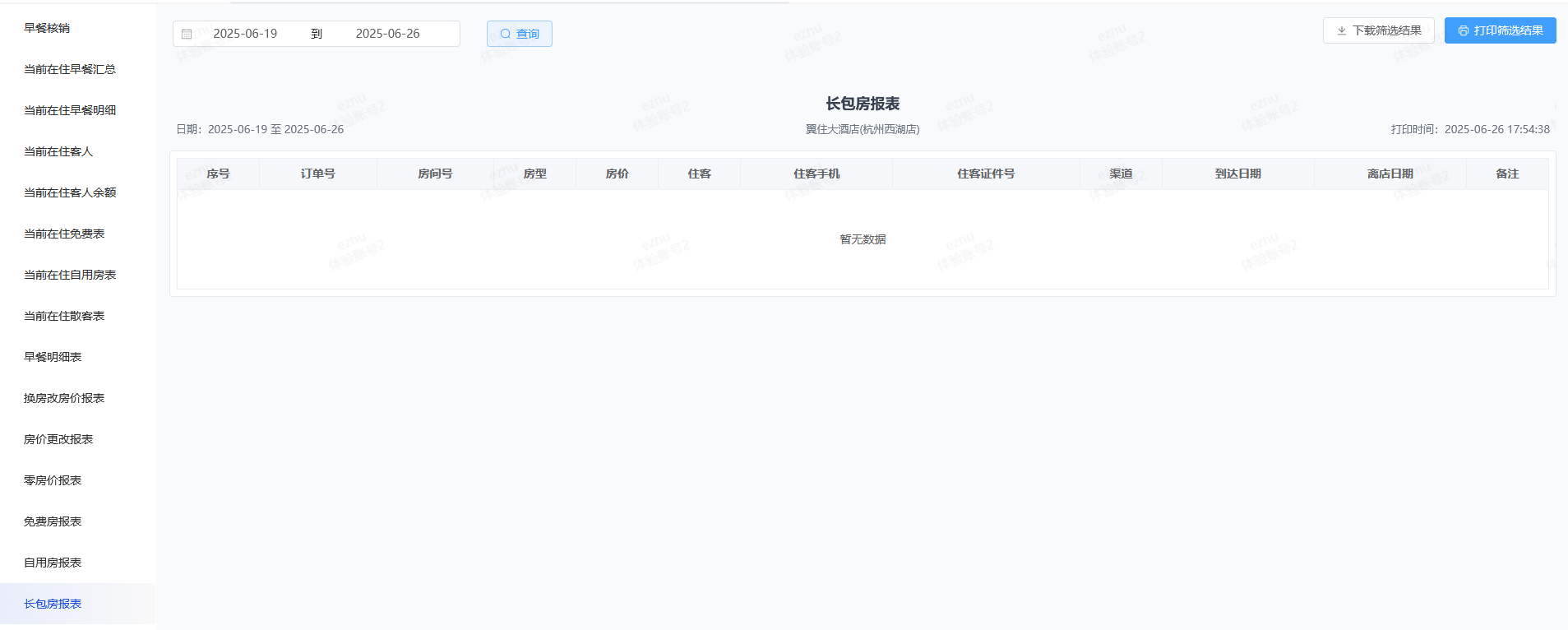
Task: Click the calendar icon in date range
Action: coord(187,34)
